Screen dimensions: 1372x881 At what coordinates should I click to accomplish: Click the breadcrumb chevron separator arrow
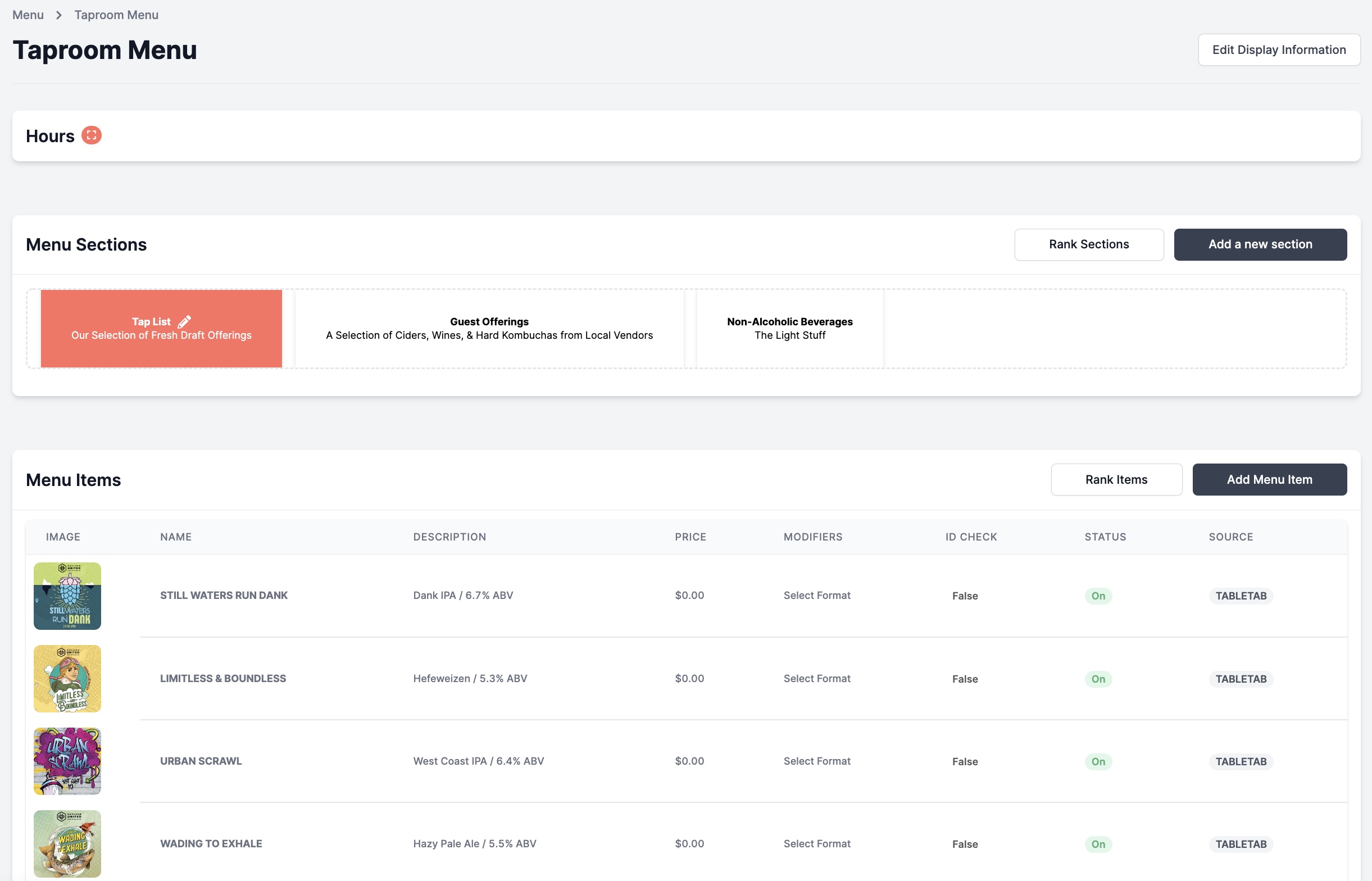pyautogui.click(x=59, y=15)
